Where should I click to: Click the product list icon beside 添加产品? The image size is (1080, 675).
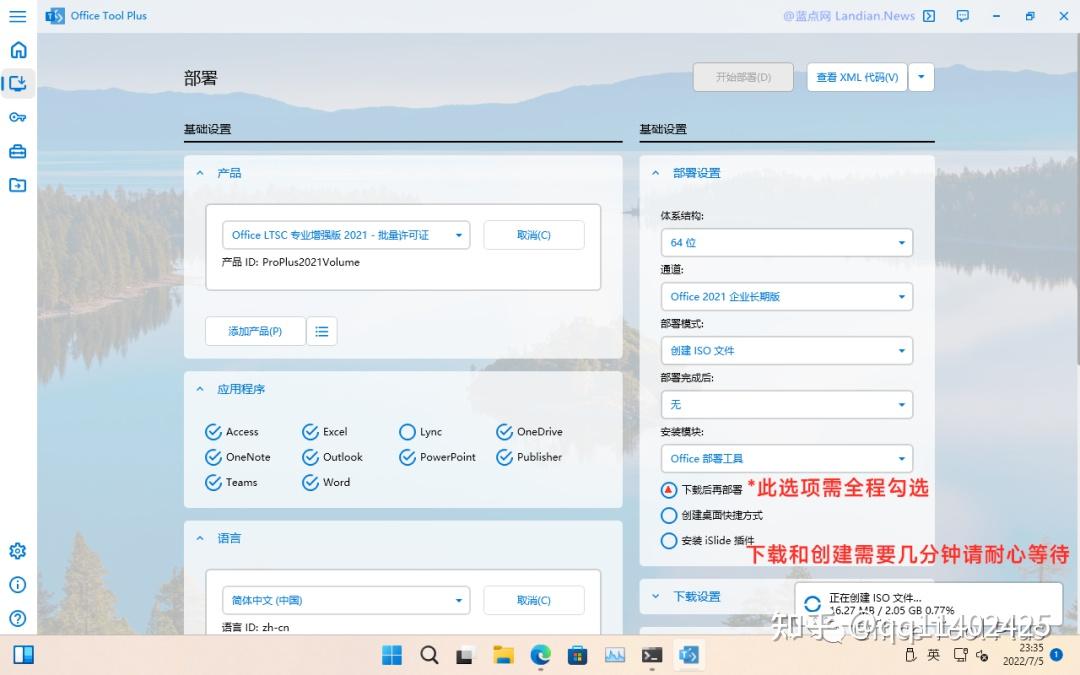321,330
